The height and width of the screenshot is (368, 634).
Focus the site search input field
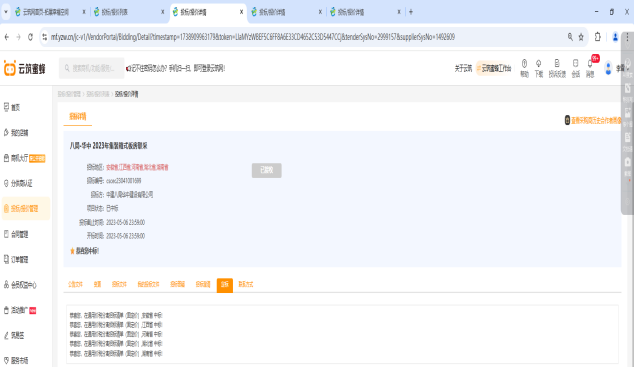click(x=92, y=68)
